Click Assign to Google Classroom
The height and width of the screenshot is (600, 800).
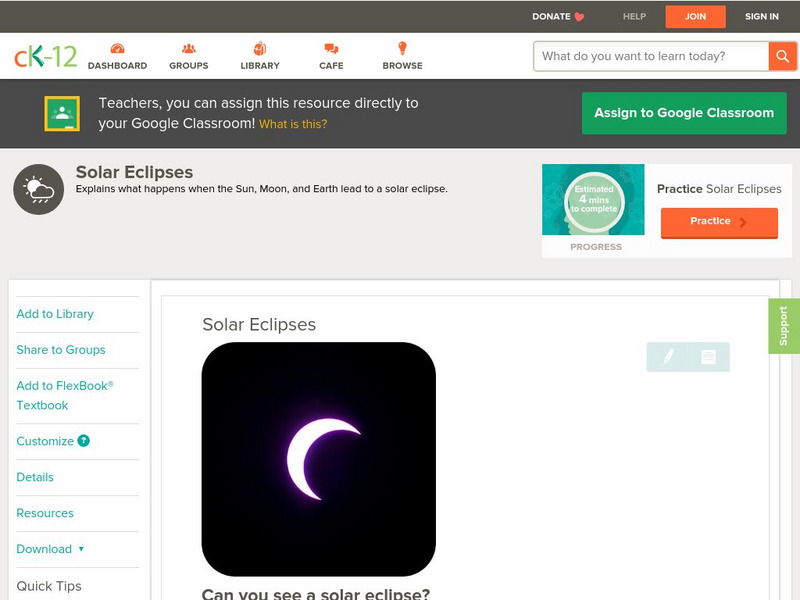pyautogui.click(x=684, y=113)
